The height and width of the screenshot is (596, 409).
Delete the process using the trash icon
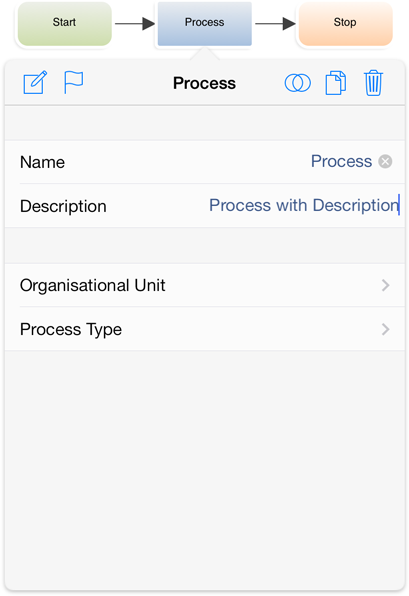pos(374,83)
